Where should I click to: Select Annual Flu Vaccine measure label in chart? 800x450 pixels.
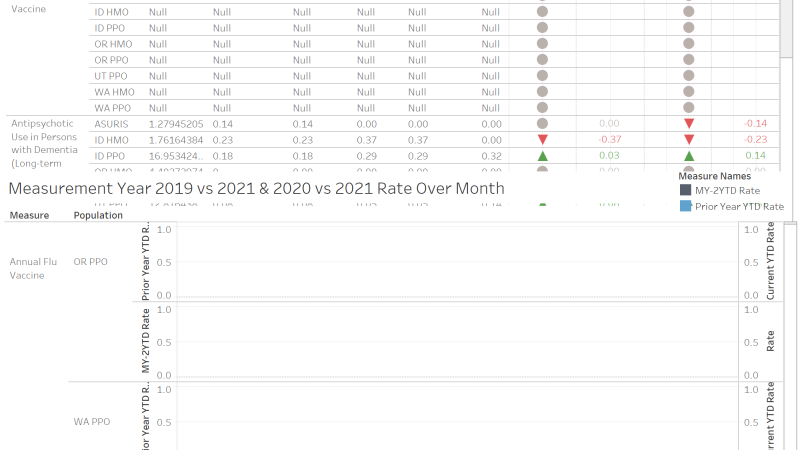[x=27, y=268]
